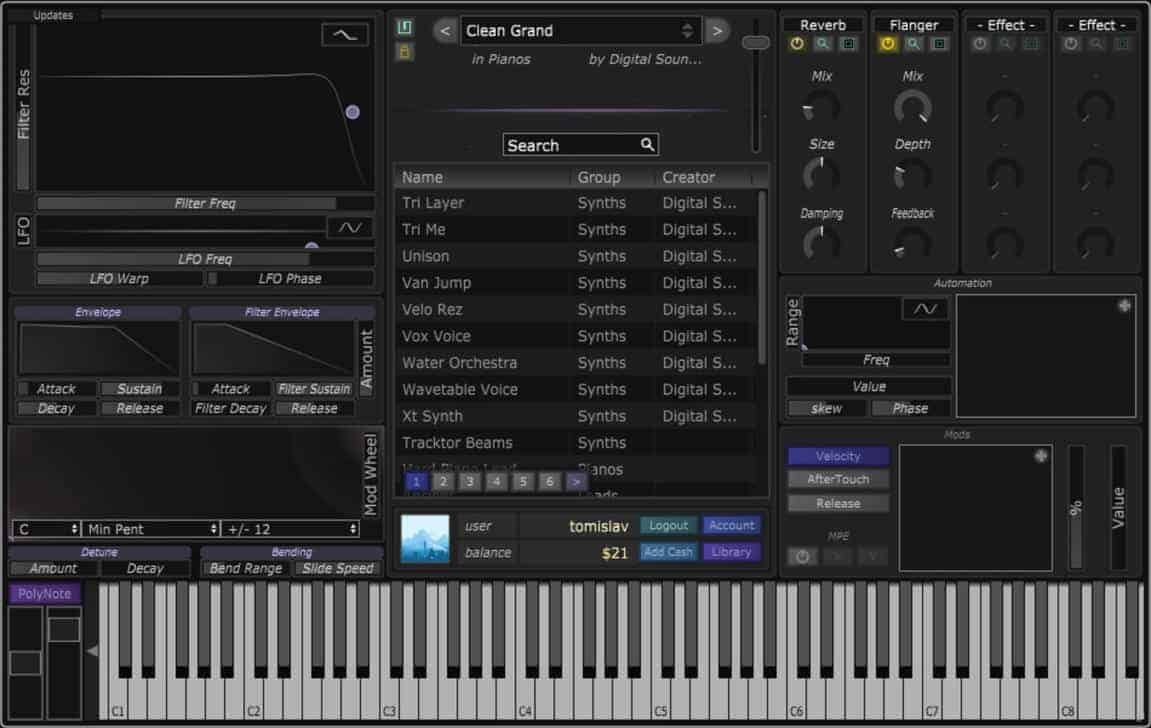Click the next page arrow in preset pager
The image size is (1151, 728).
pos(576,481)
